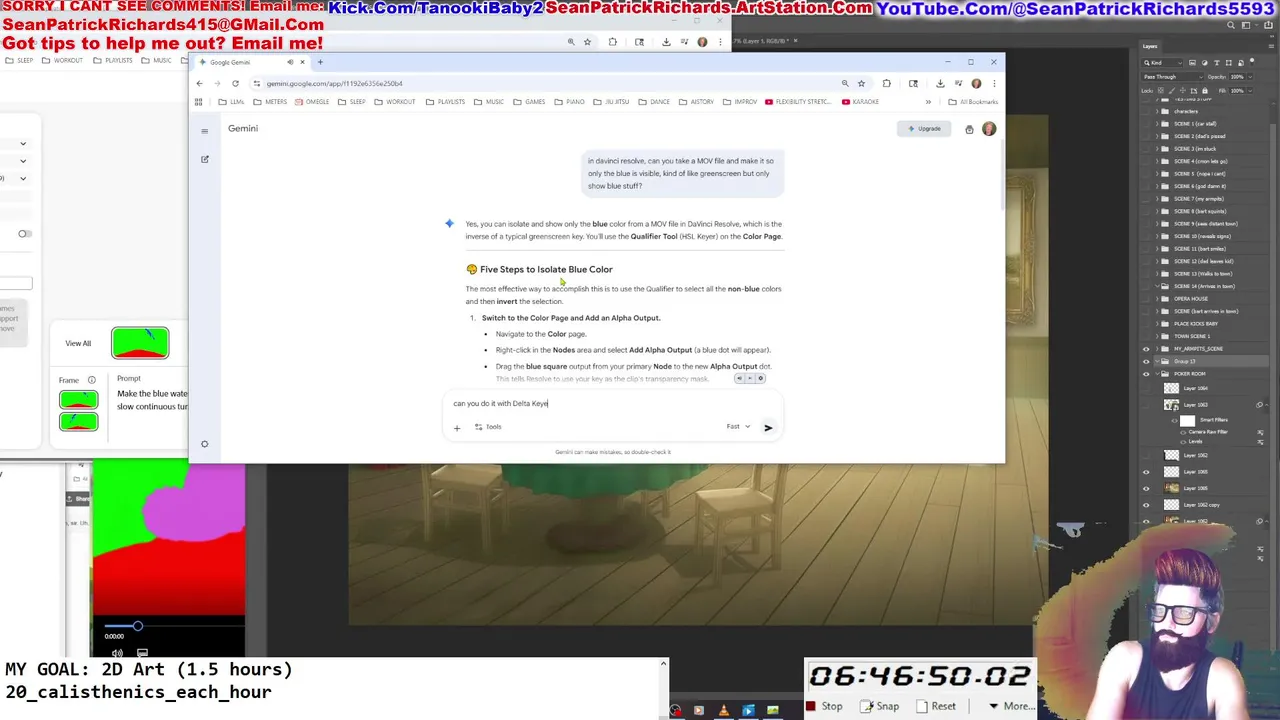
Task: Hide the POKER ROOM group
Action: click(1146, 374)
